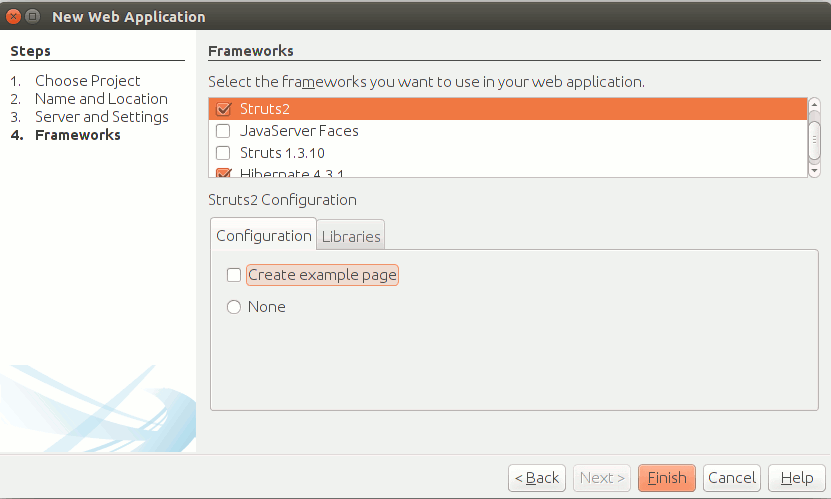Switch to the Libraries tab
This screenshot has width=831, height=499.
(x=351, y=236)
